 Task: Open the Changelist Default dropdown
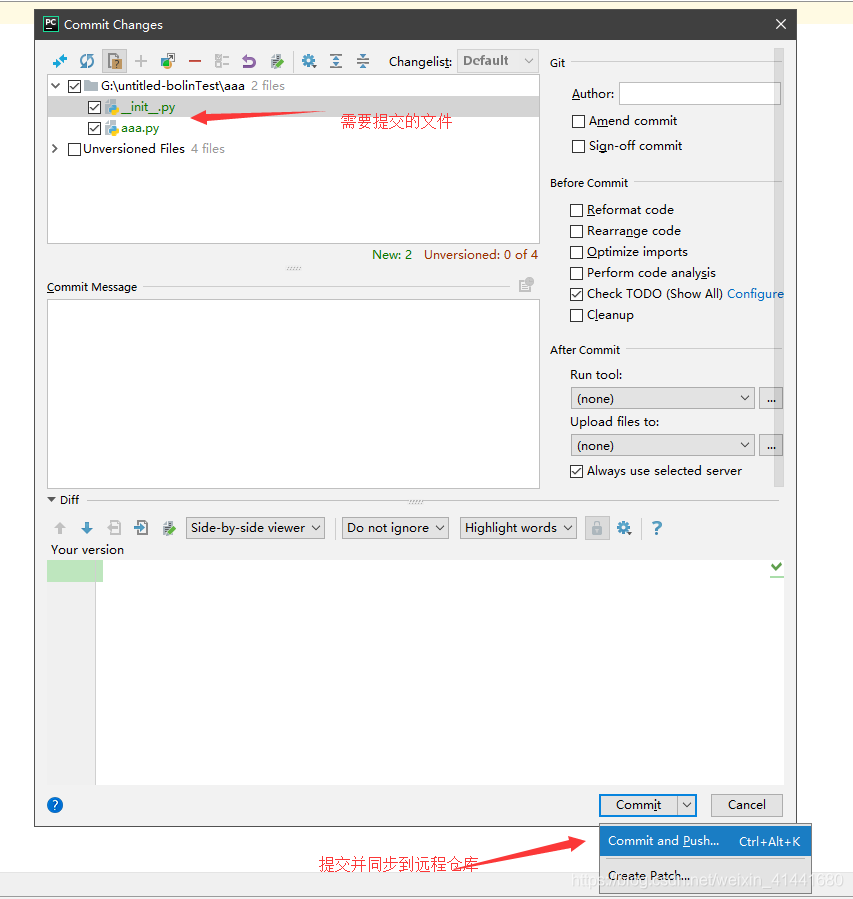click(498, 61)
